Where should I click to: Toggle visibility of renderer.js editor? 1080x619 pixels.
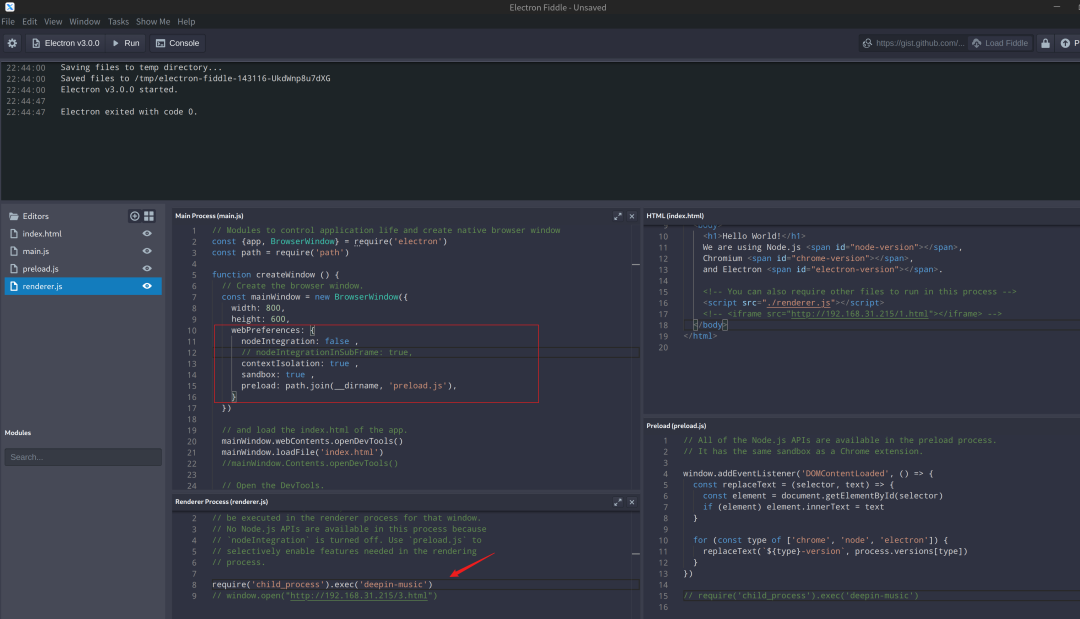147,286
